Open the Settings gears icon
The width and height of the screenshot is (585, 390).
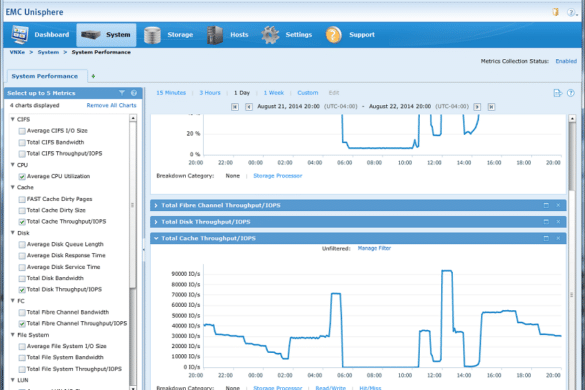(270, 35)
